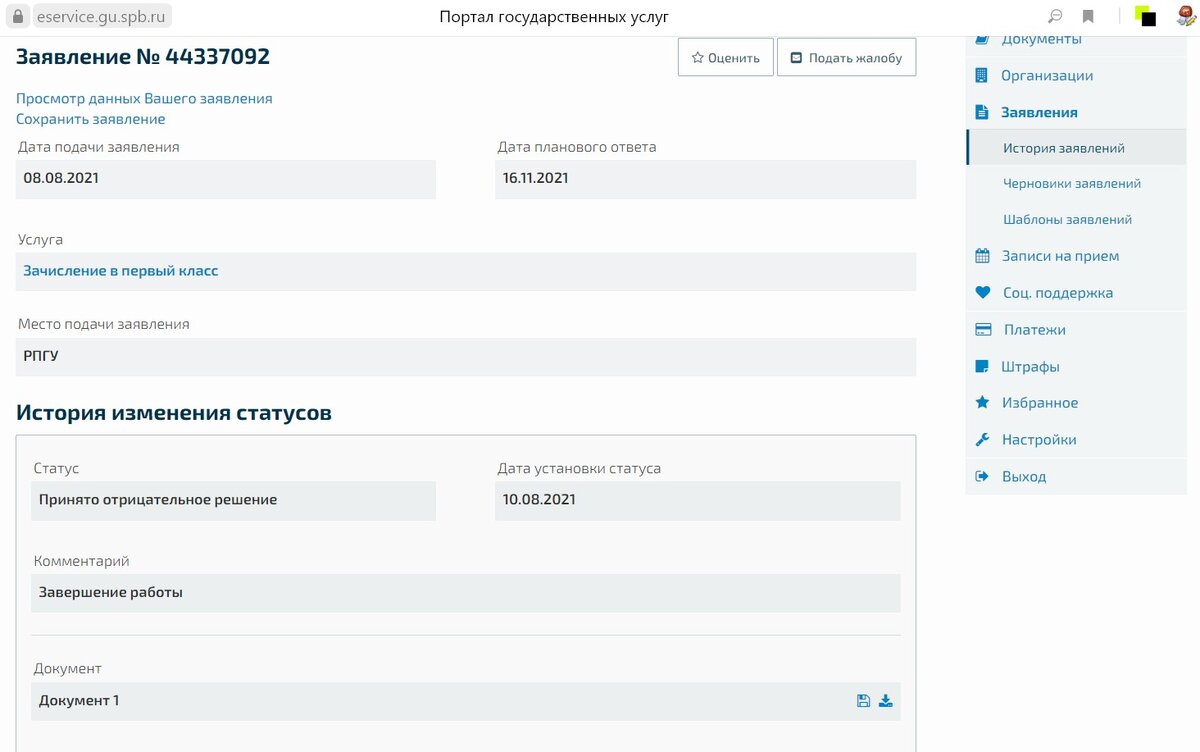Click the Принято отрицательное решение status
This screenshot has height=752, width=1200.
pyautogui.click(x=158, y=500)
